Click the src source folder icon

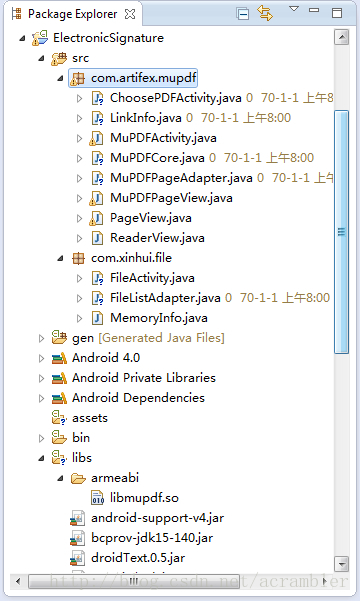point(59,58)
